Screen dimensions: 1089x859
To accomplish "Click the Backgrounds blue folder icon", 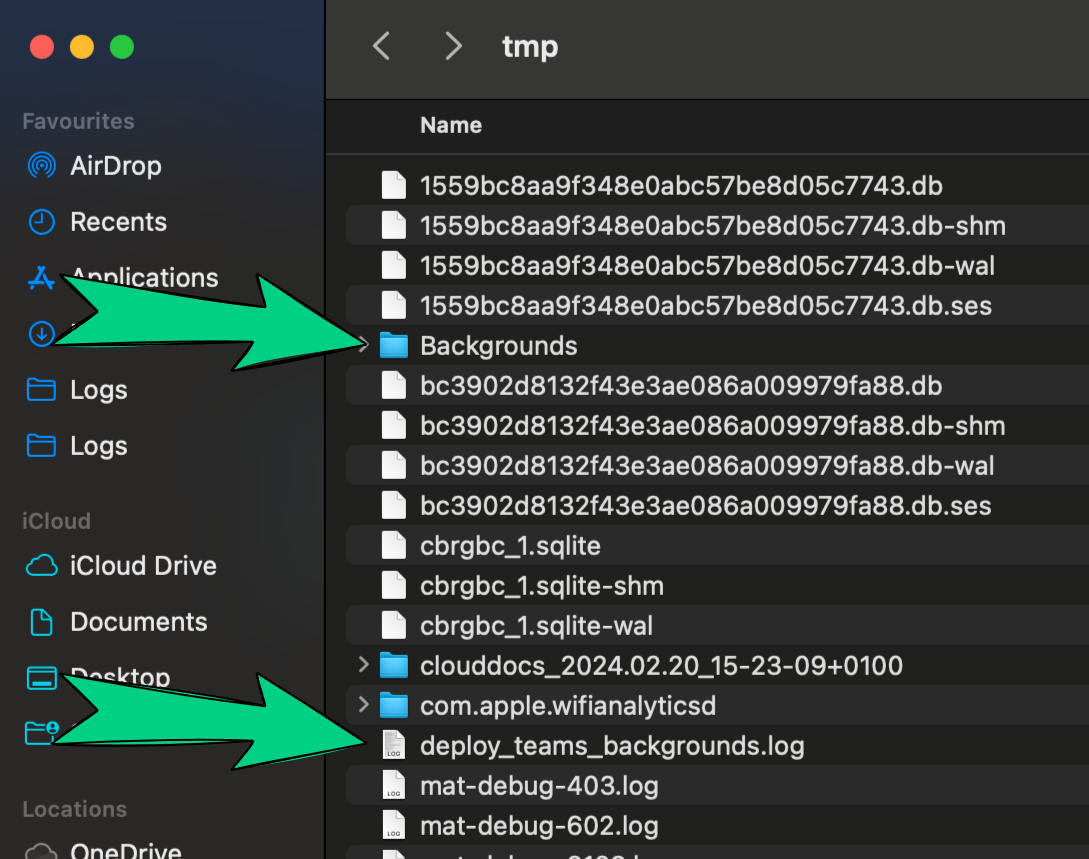I will coord(394,345).
